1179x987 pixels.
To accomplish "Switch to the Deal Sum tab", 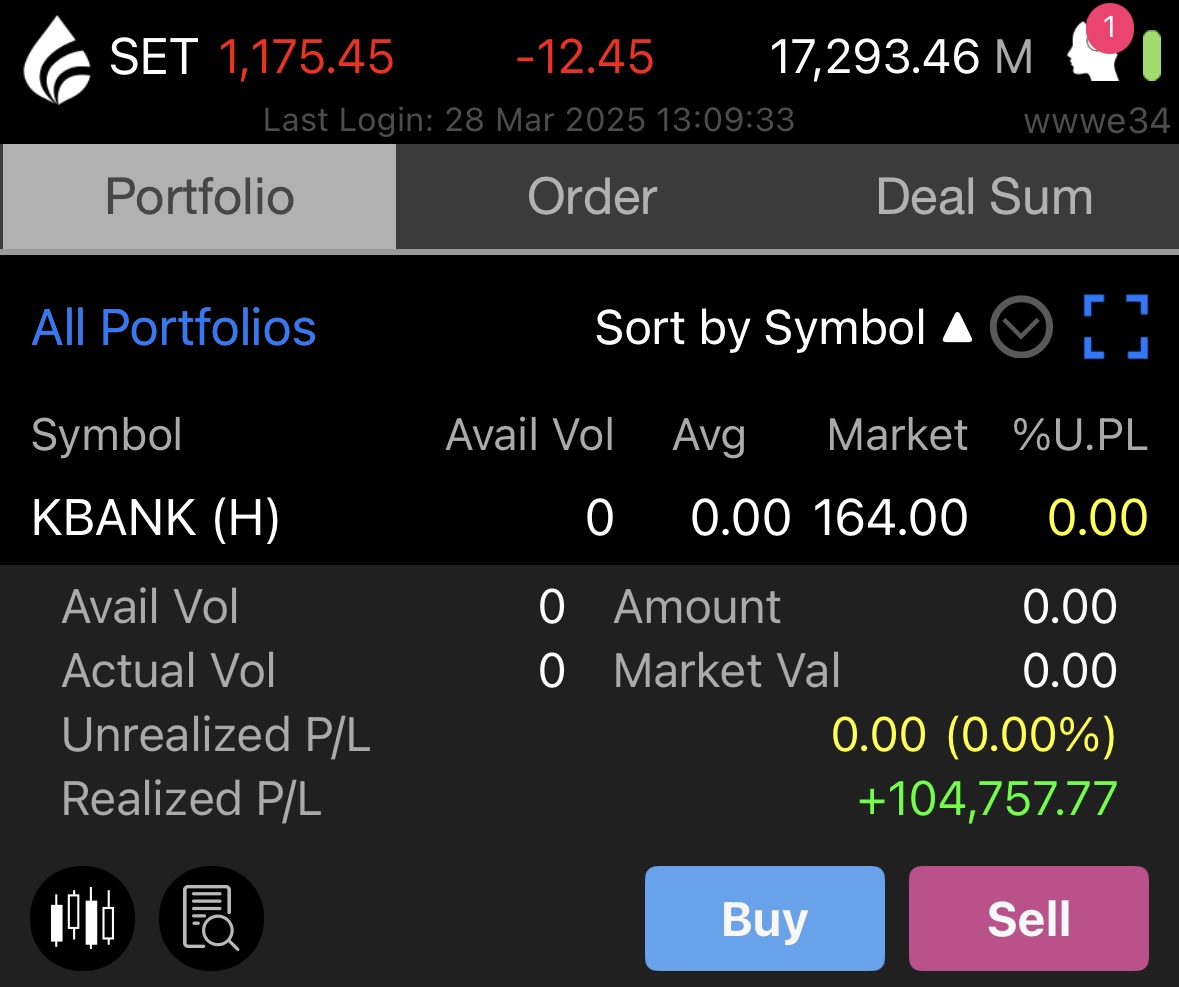I will [x=984, y=197].
